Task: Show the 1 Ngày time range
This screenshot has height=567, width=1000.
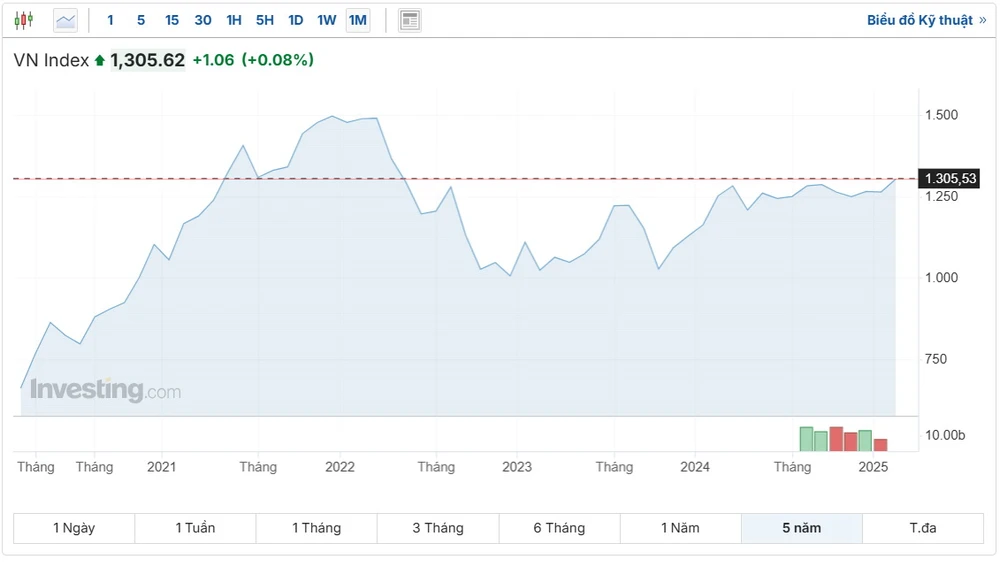Action: tap(74, 528)
